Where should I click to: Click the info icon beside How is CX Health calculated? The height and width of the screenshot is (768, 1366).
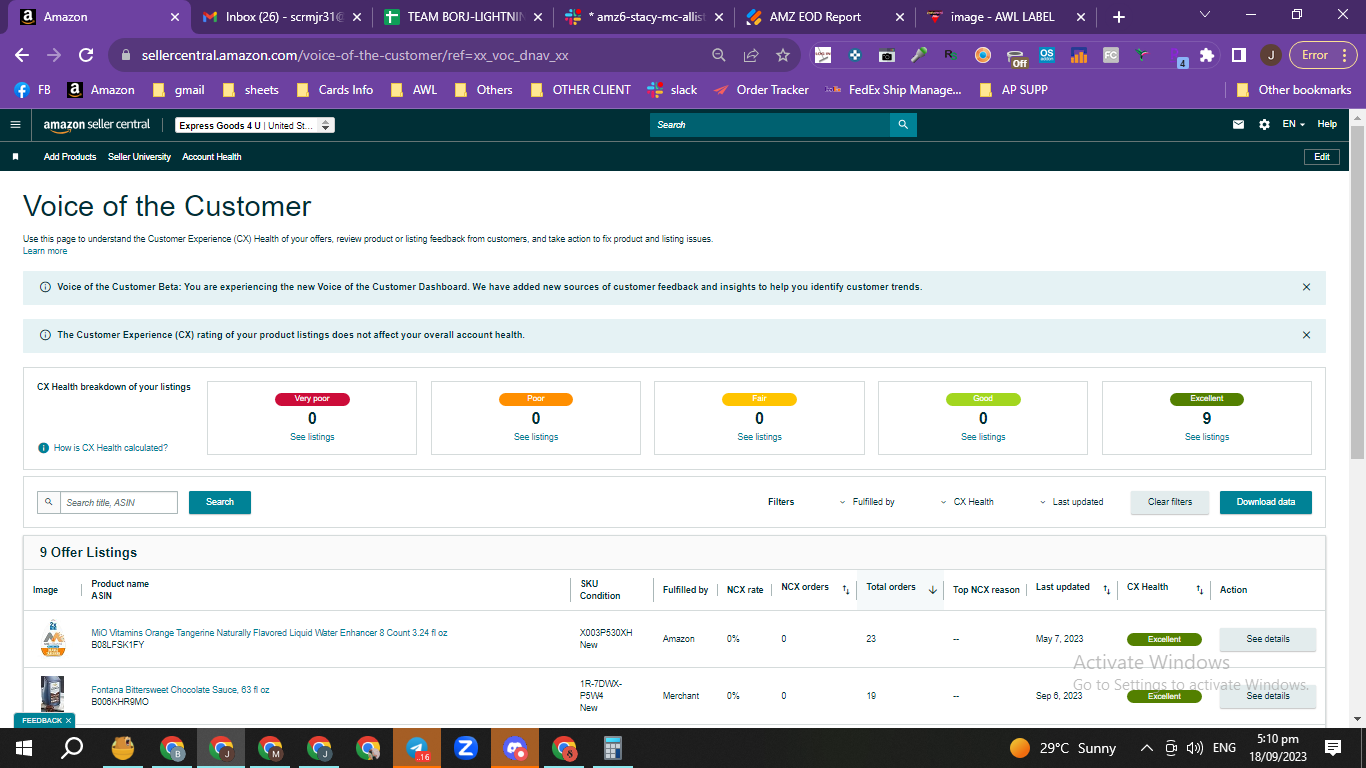pyautogui.click(x=43, y=448)
